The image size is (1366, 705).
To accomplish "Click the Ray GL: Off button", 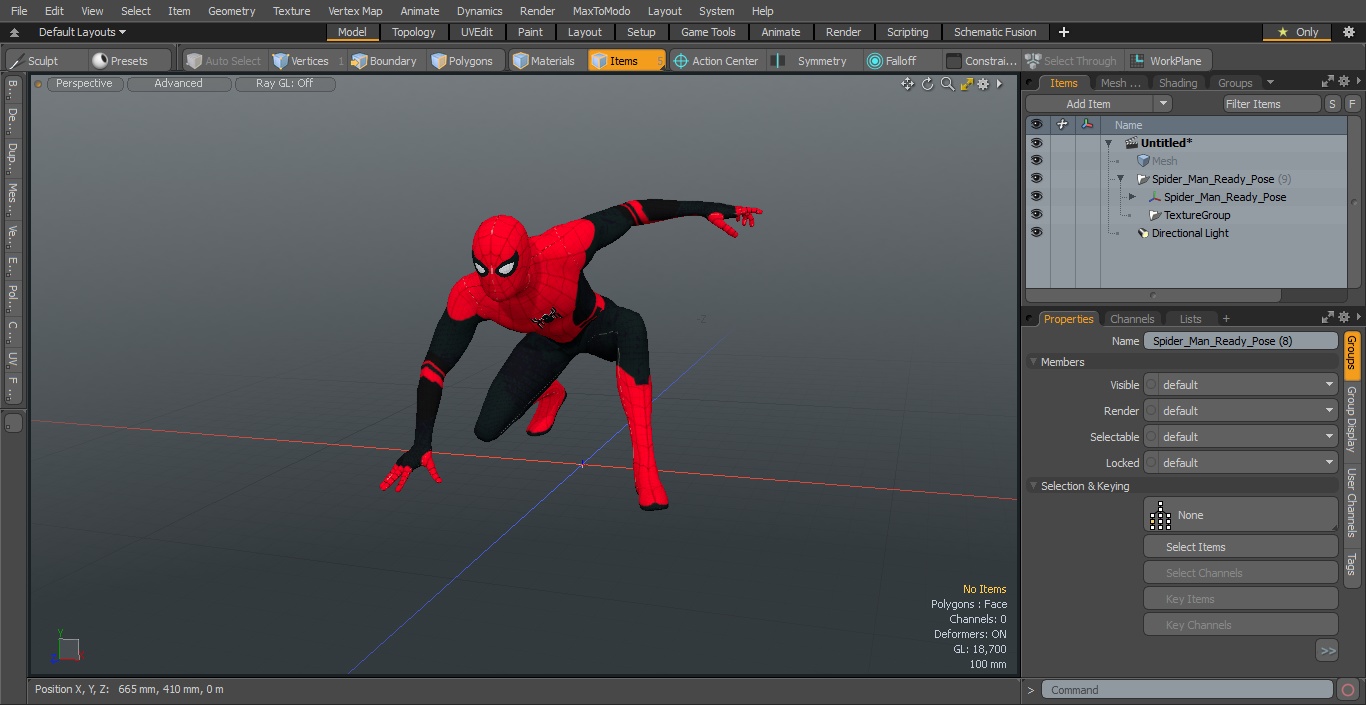I will click(285, 84).
